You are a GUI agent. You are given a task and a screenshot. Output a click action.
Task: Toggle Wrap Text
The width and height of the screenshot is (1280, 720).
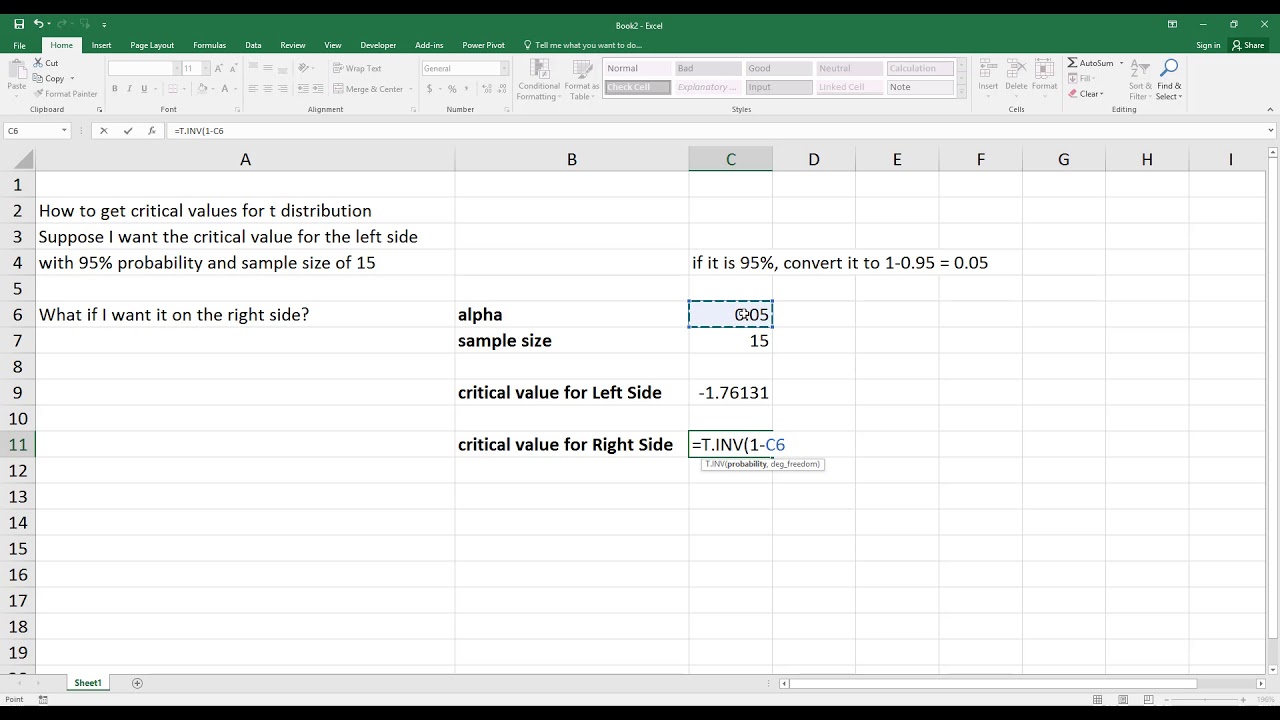[357, 68]
